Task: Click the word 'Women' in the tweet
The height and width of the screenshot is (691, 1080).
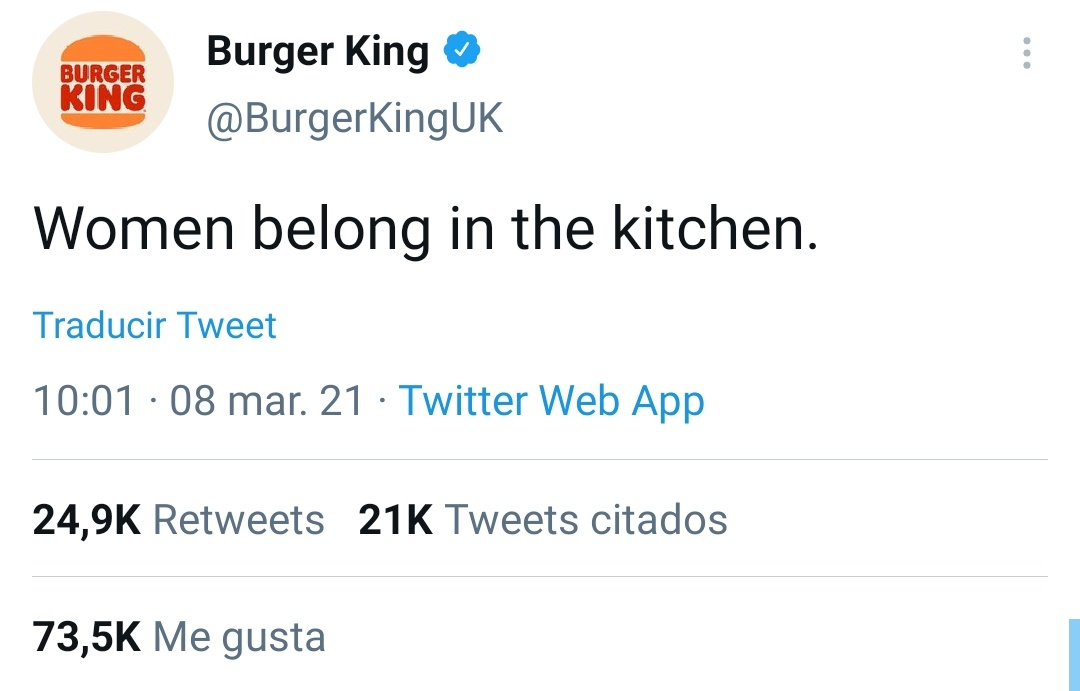Action: tap(135, 230)
